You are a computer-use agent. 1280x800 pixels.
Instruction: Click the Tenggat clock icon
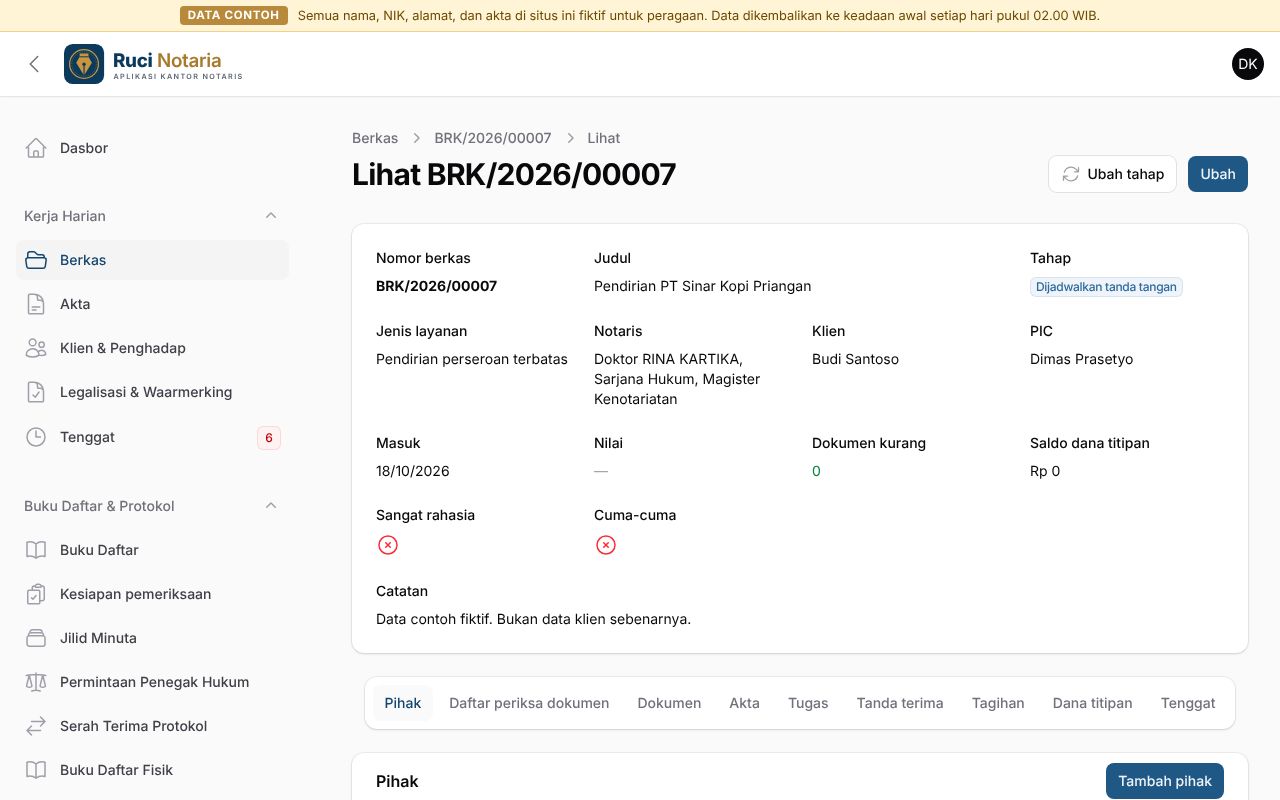click(36, 437)
